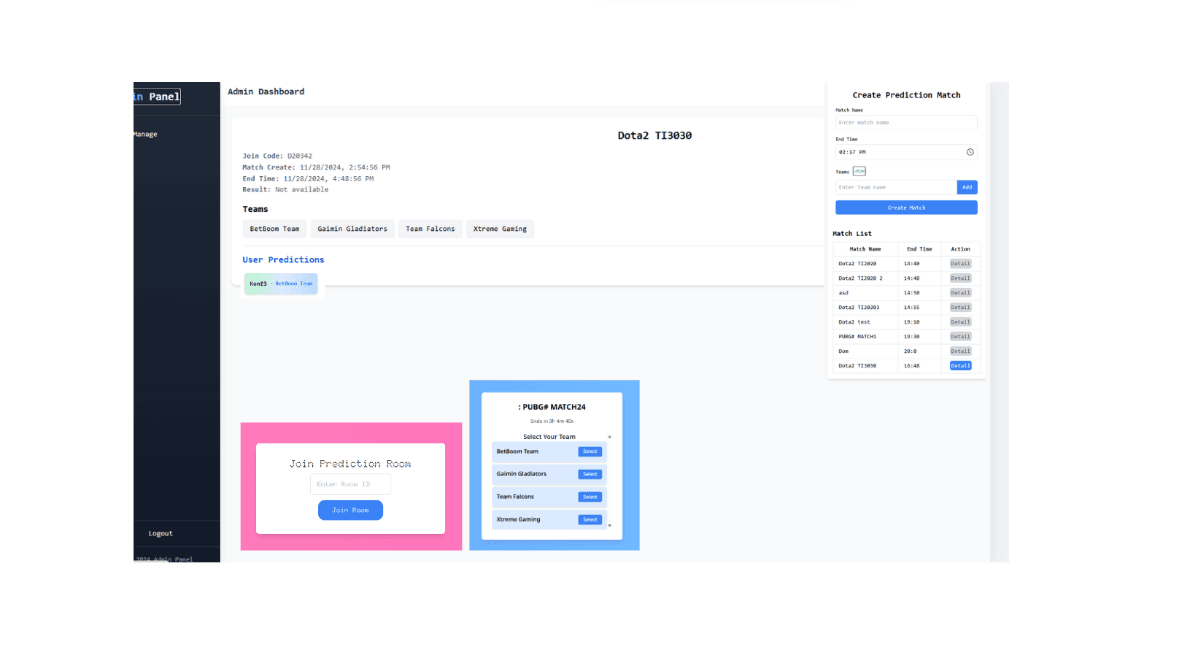Image resolution: width=1196 pixels, height=665 pixels.
Task: Select Team Falcons in prediction card
Action: 590,497
